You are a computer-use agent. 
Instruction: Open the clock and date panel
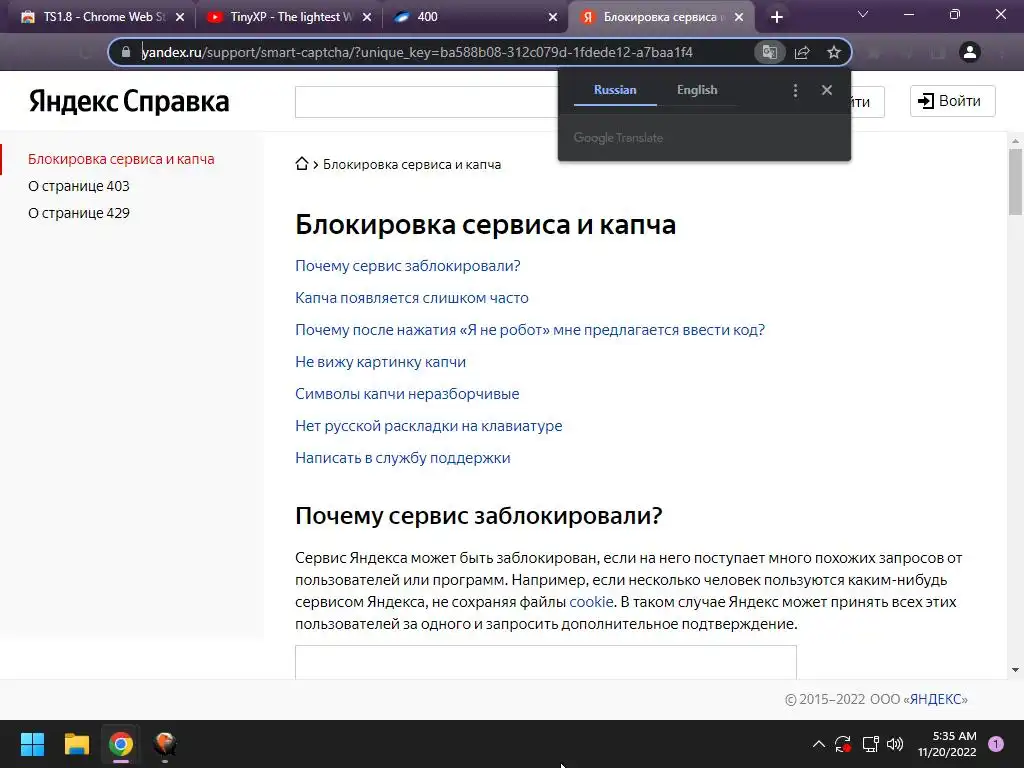(947, 744)
